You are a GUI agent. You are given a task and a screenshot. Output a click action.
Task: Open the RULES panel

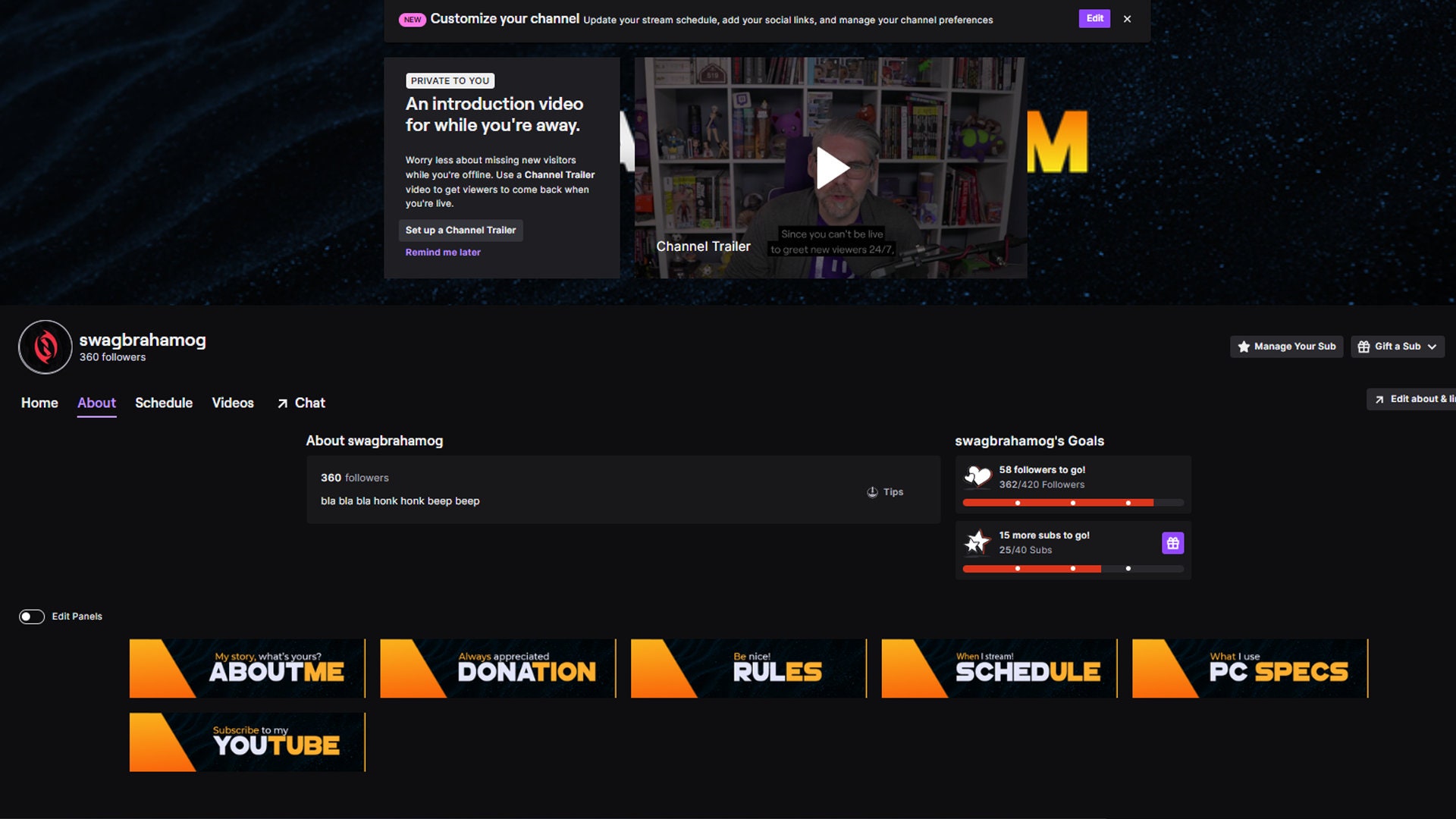[x=748, y=668]
